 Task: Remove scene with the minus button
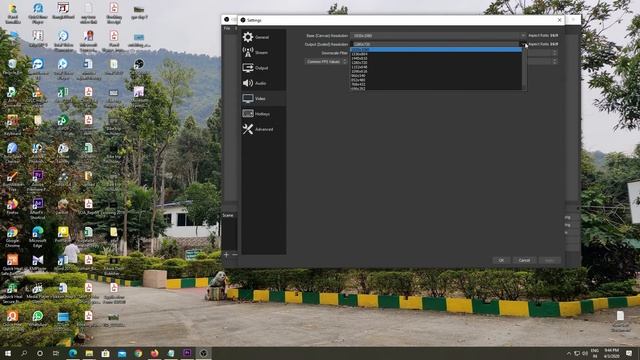[x=235, y=255]
